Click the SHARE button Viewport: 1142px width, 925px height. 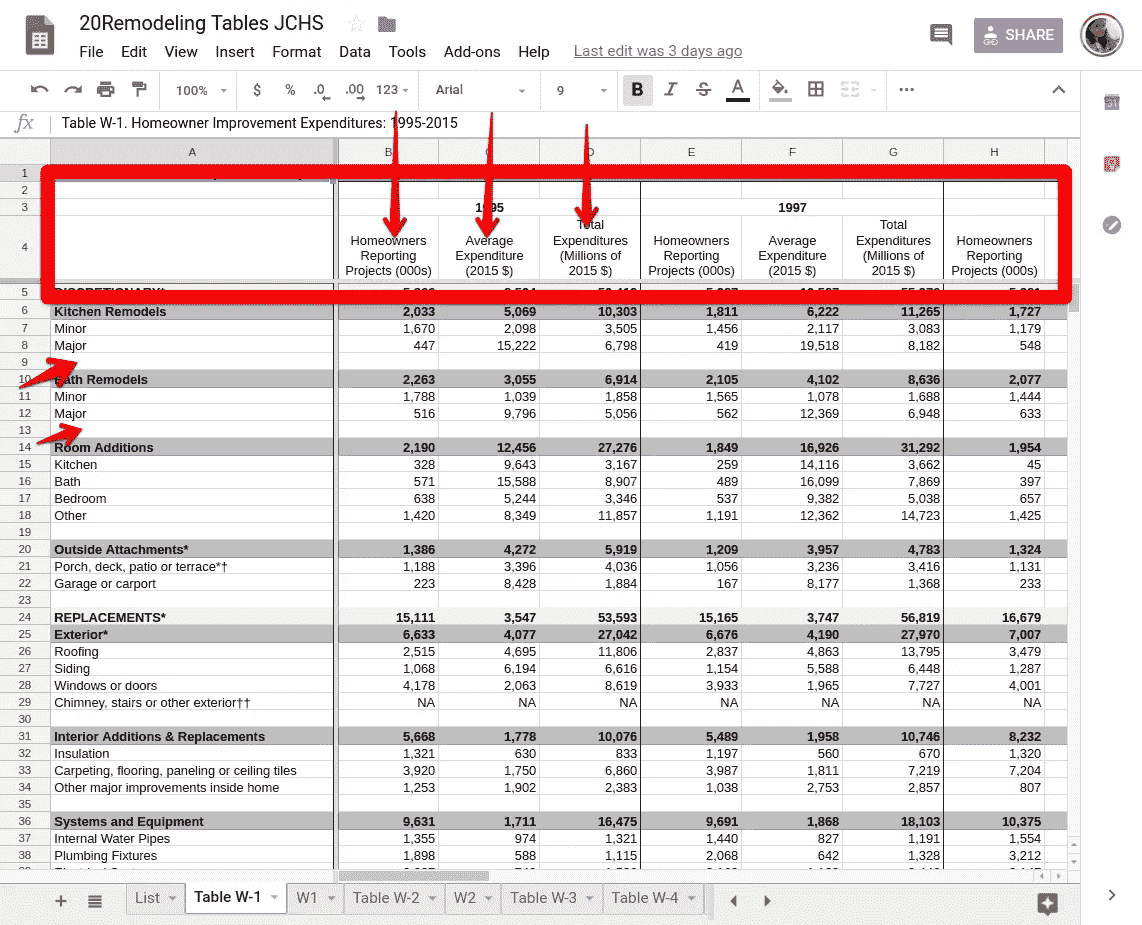click(x=1018, y=35)
